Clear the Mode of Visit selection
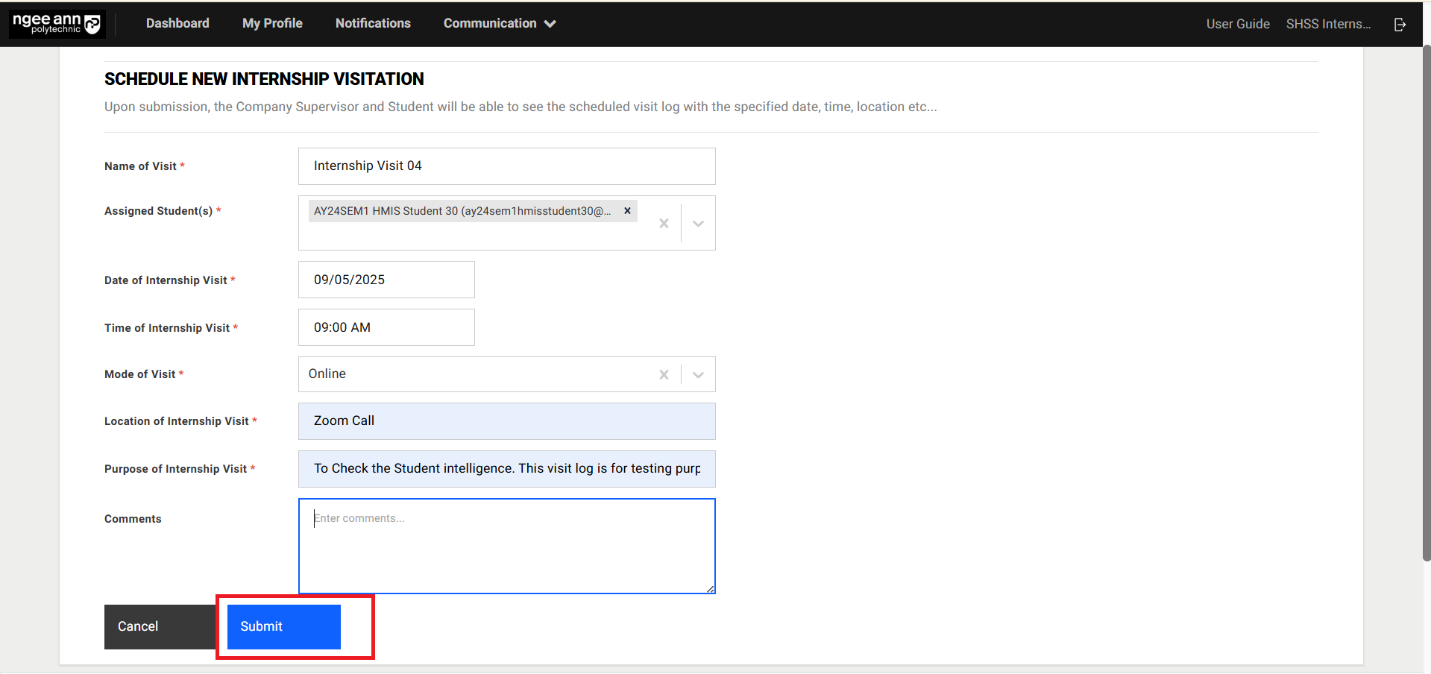 [x=663, y=374]
